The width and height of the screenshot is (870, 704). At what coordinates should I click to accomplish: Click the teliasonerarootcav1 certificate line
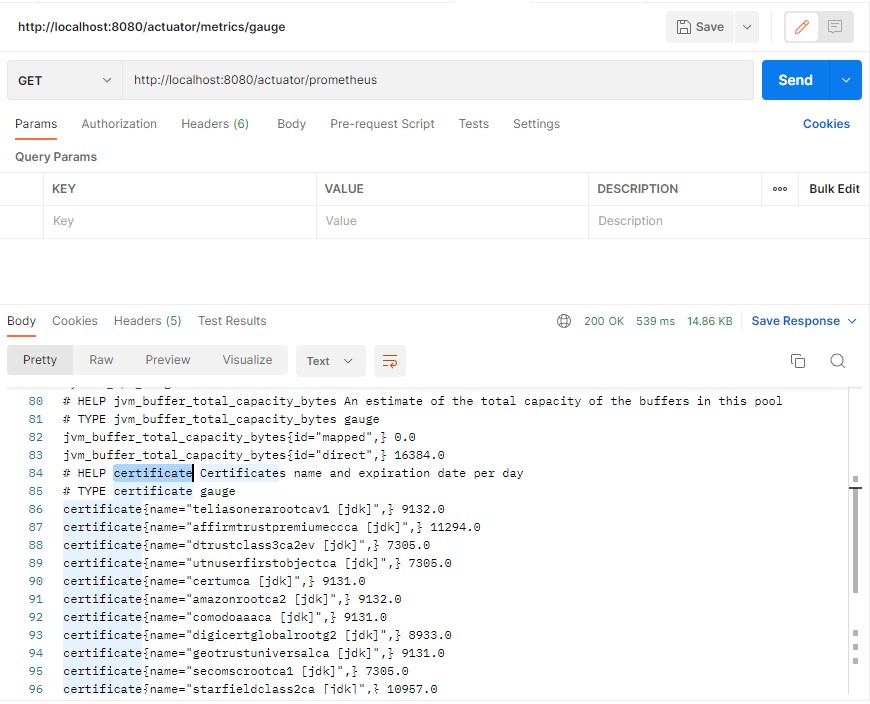click(254, 509)
